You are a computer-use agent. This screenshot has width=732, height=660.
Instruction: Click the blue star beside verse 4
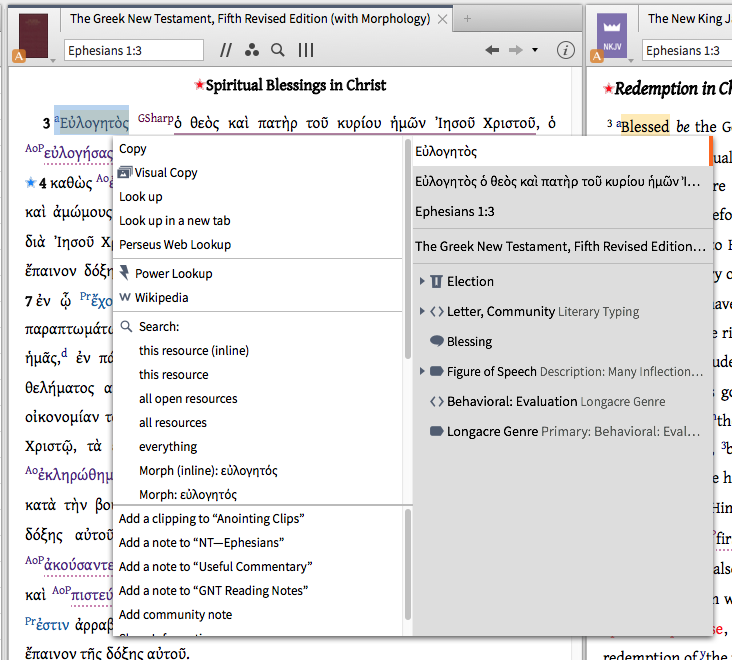30,182
